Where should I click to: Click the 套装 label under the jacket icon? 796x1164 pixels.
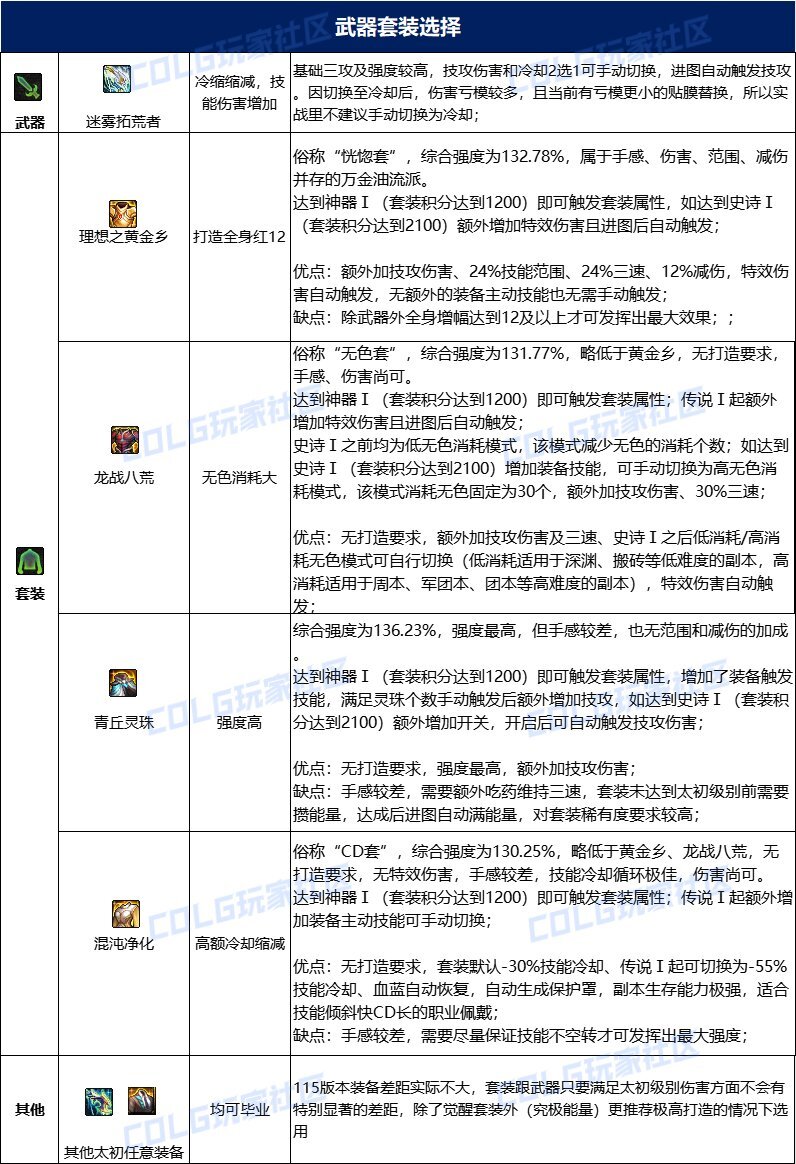click(30, 594)
